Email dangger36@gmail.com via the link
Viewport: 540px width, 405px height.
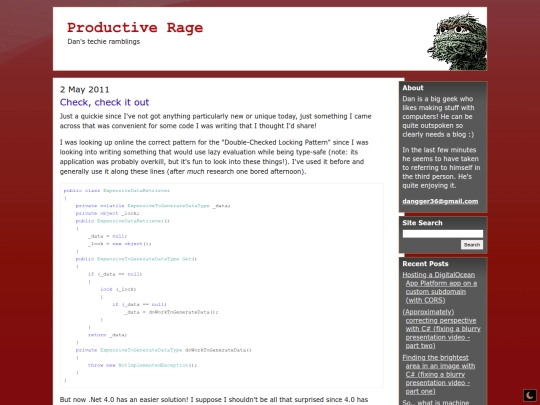coord(440,201)
